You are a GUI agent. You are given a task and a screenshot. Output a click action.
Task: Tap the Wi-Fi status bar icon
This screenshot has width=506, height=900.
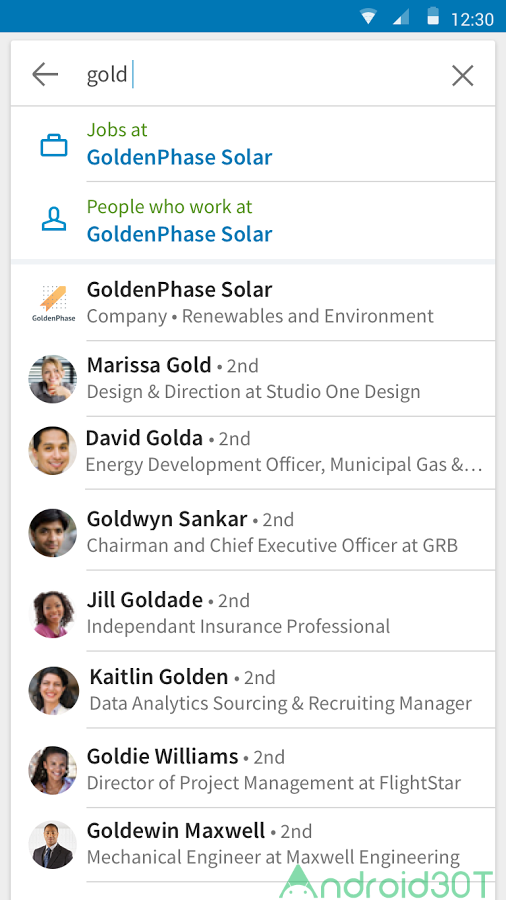(368, 17)
